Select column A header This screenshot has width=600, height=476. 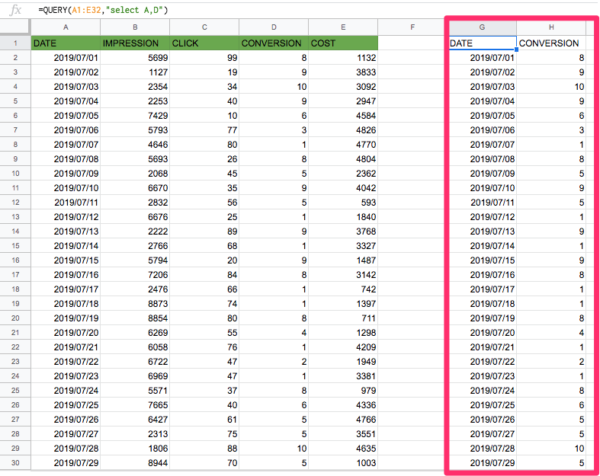(x=65, y=27)
